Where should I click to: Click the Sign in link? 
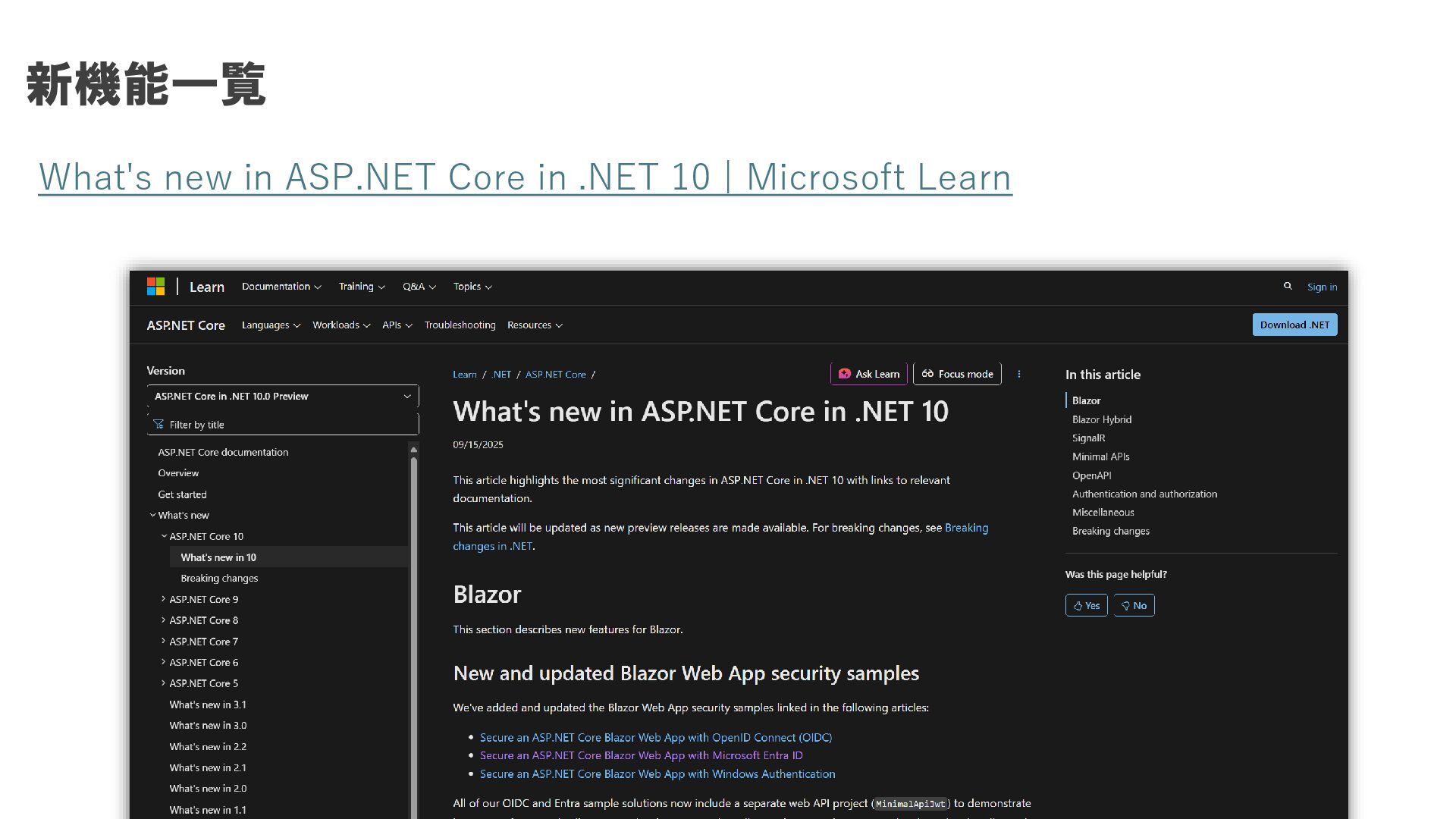[x=1322, y=287]
